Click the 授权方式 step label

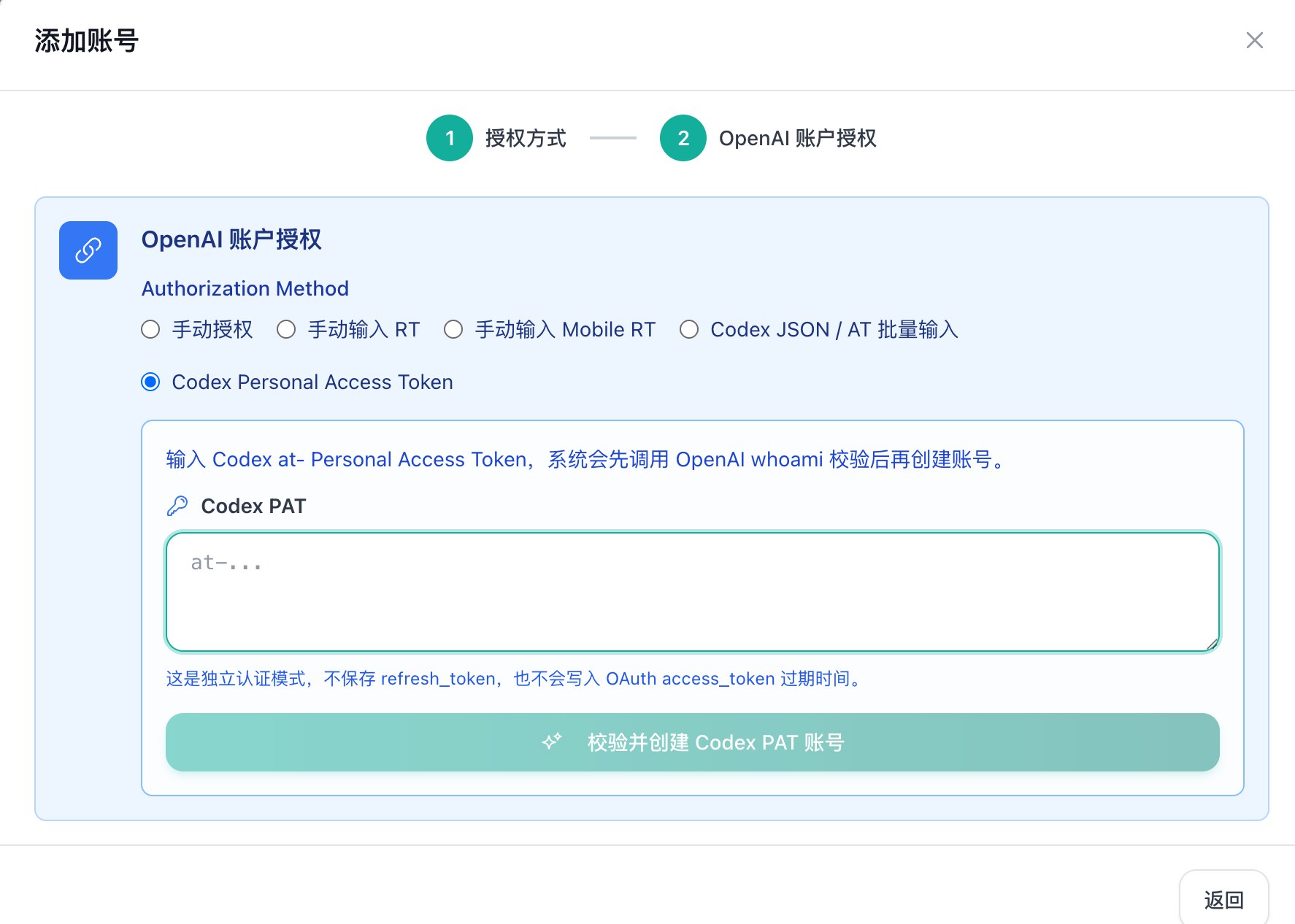(526, 138)
